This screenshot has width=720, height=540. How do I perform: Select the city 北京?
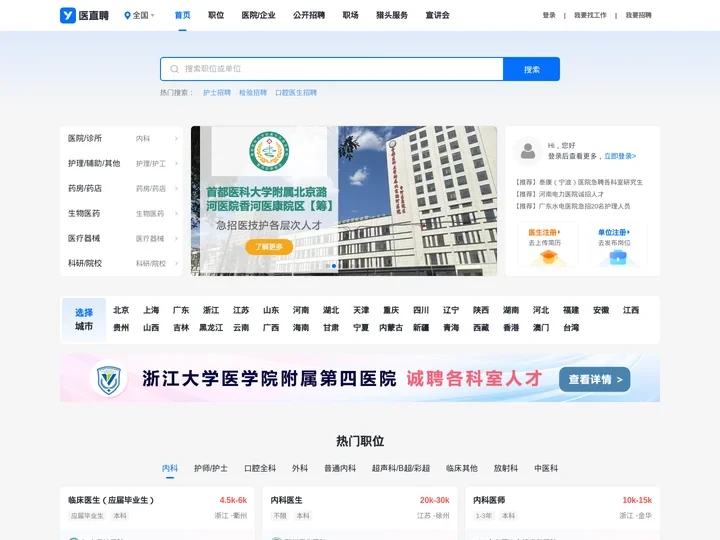(x=121, y=310)
